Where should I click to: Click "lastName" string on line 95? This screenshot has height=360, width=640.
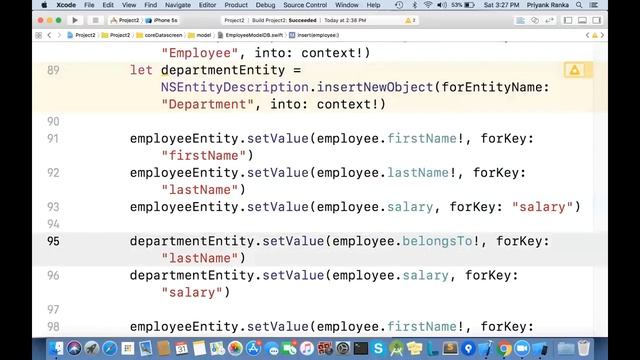point(200,258)
